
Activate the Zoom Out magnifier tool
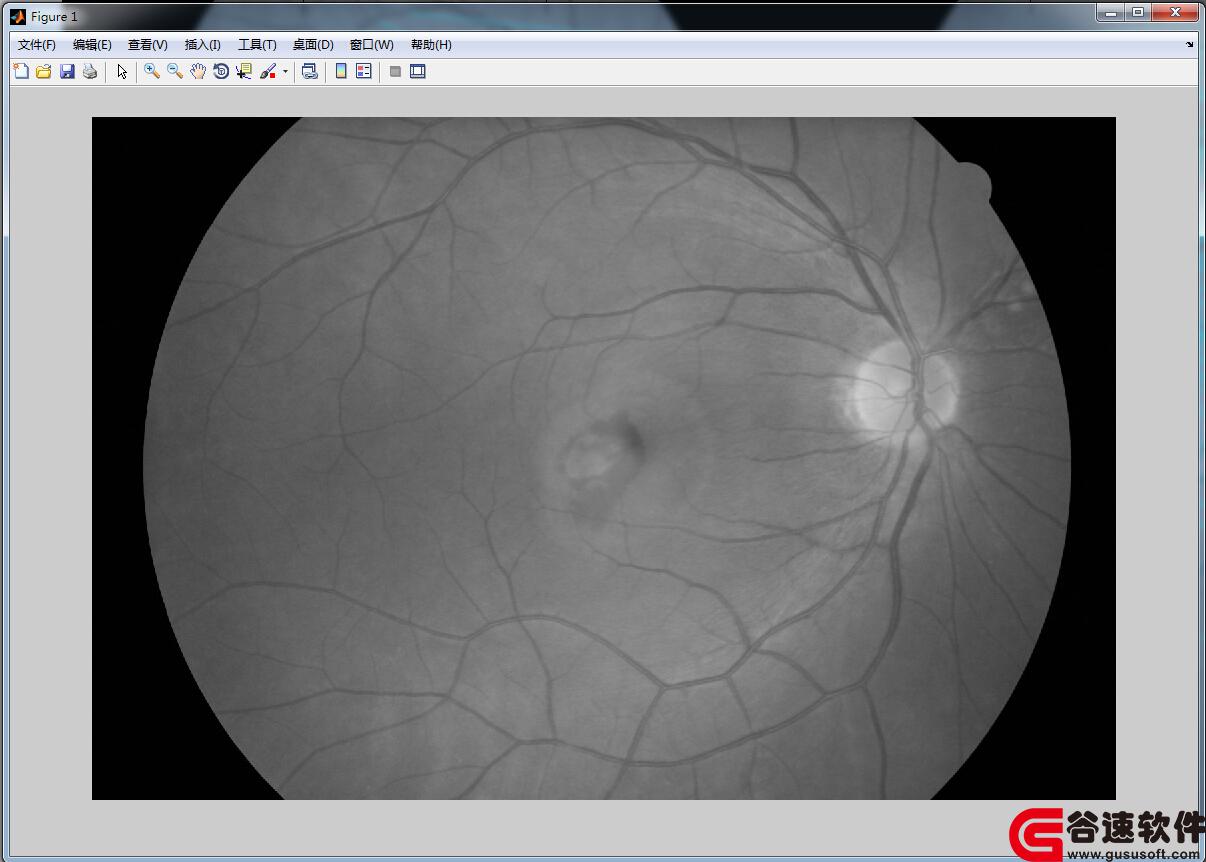click(x=175, y=71)
